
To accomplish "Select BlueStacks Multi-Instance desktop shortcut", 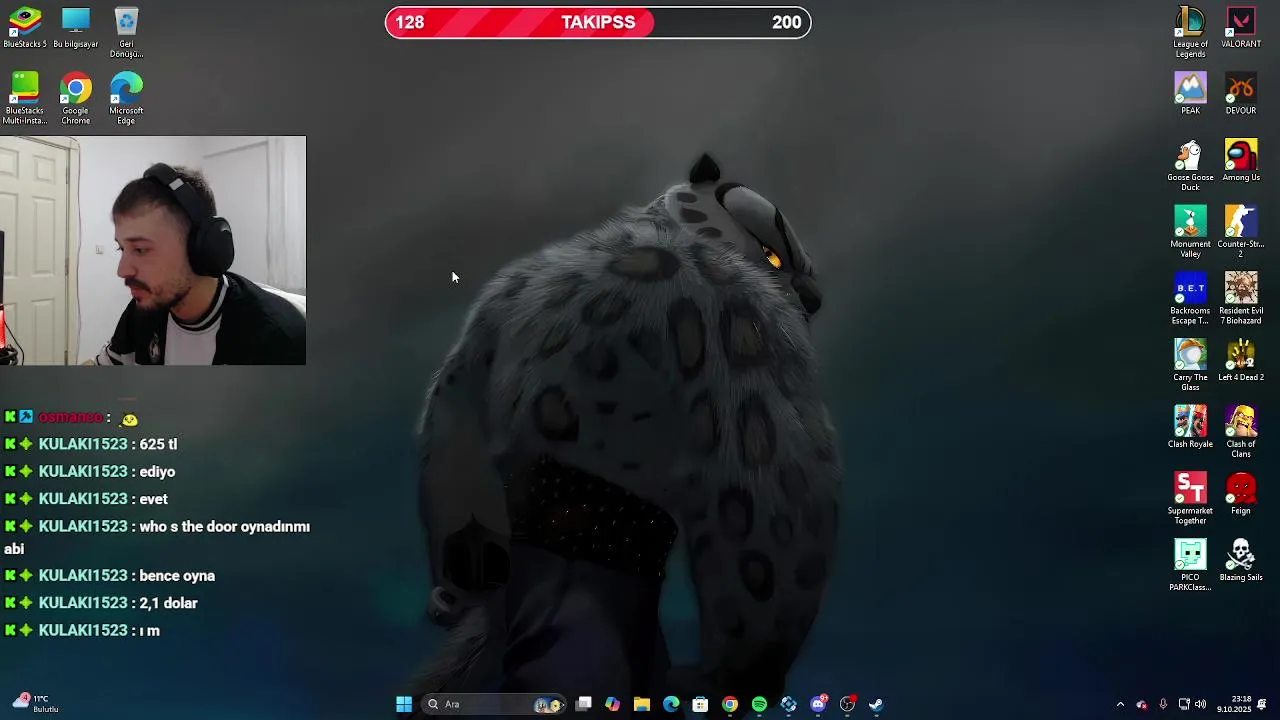I will click(25, 98).
